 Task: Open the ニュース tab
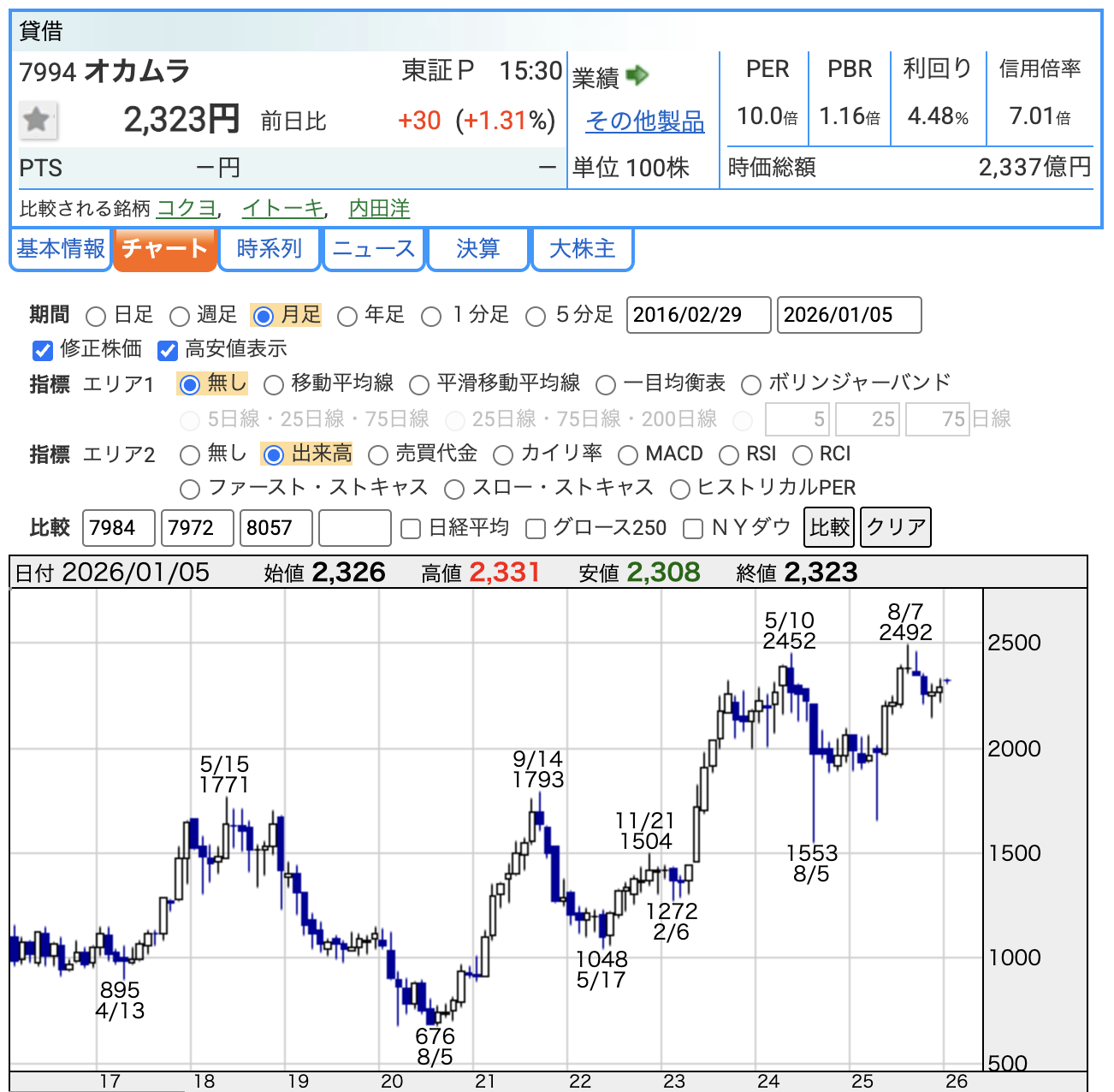click(x=374, y=249)
